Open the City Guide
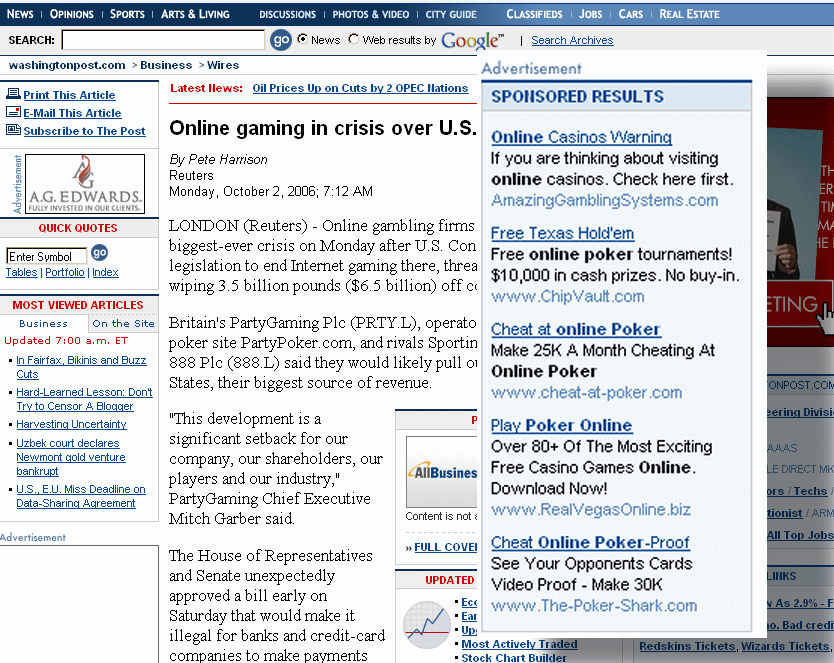Screen dimensions: 834x663 click(x=451, y=15)
